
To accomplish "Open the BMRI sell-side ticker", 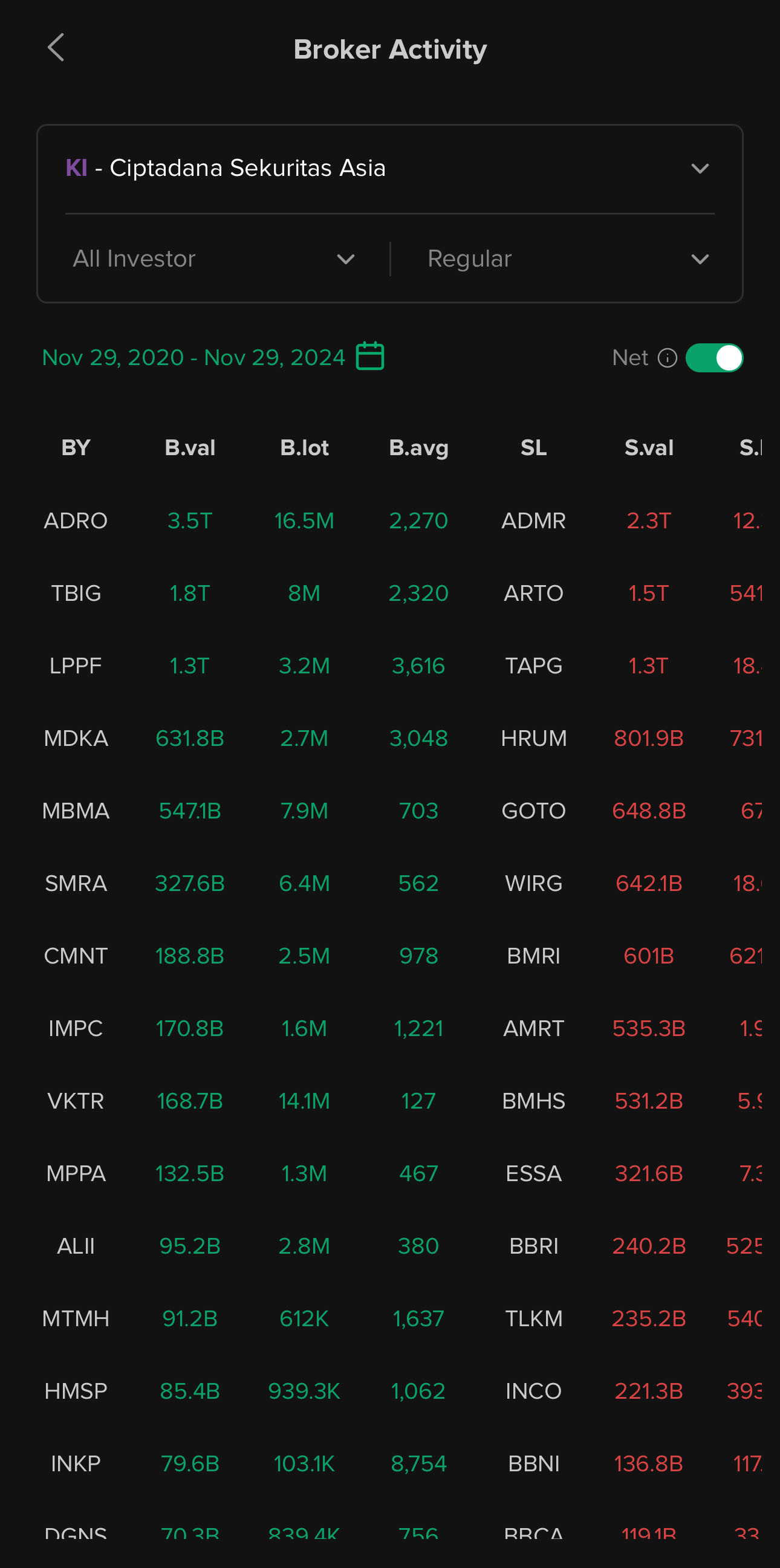I will 533,956.
